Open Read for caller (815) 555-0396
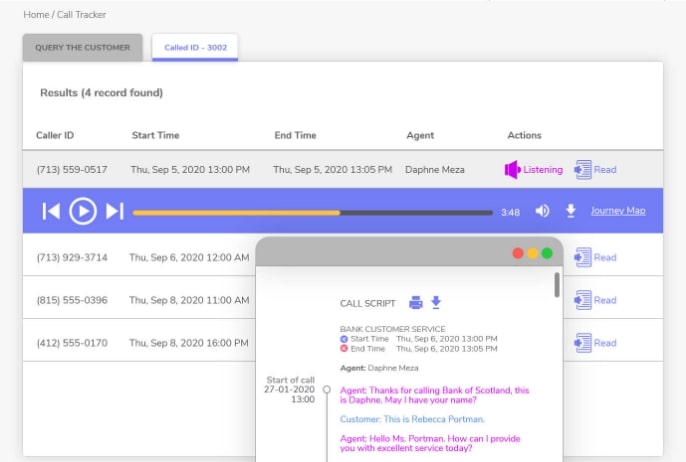Image resolution: width=686 pixels, height=462 pixels. pyautogui.click(x=595, y=300)
